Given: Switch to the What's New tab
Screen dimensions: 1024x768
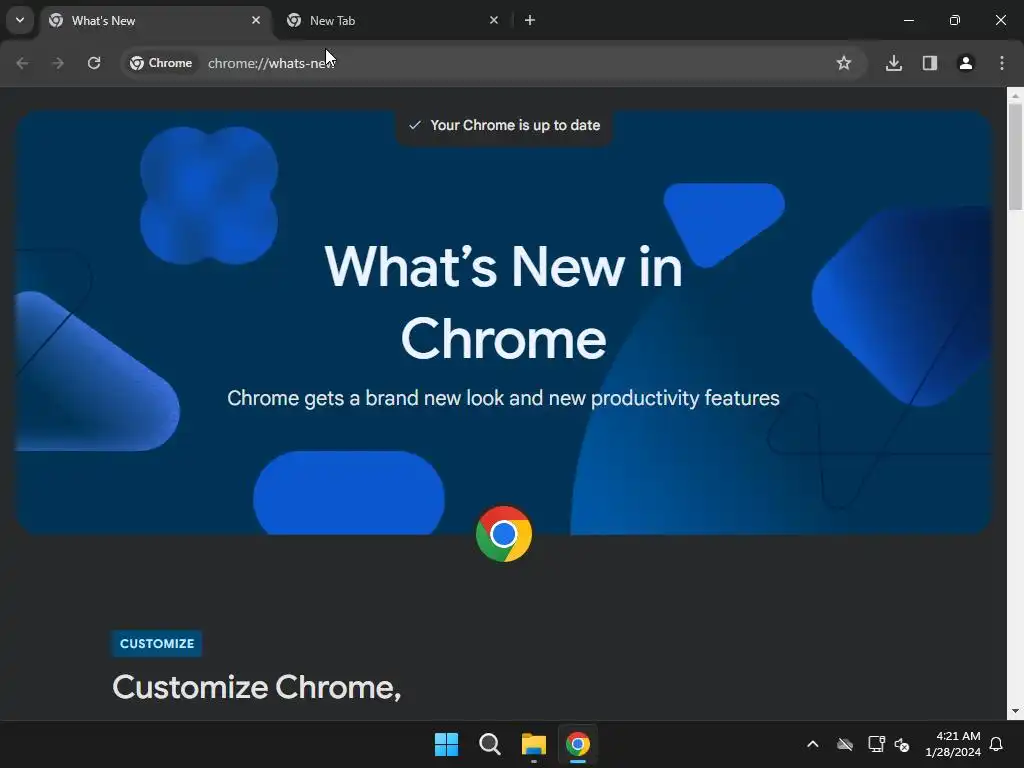Looking at the screenshot, I should [x=155, y=20].
